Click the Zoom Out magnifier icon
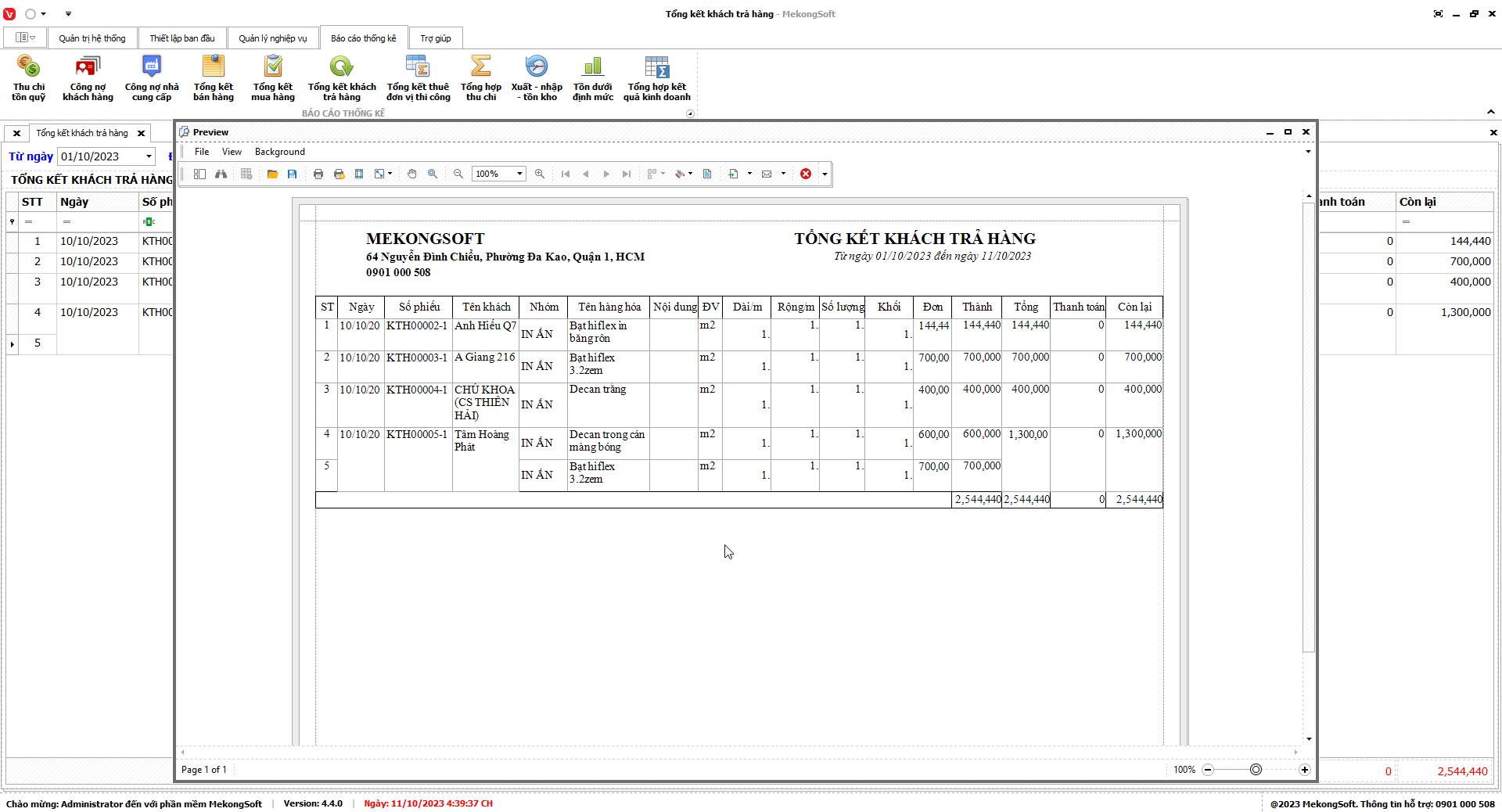This screenshot has width=1502, height=812. [458, 174]
